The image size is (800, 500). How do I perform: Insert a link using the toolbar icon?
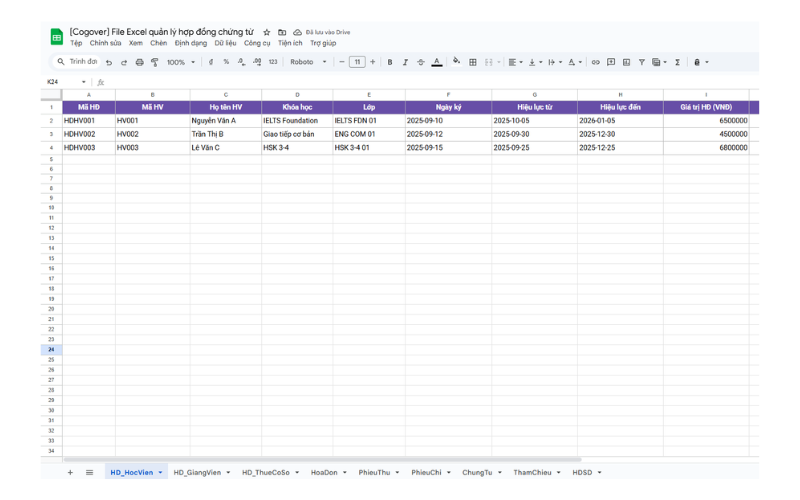click(595, 62)
